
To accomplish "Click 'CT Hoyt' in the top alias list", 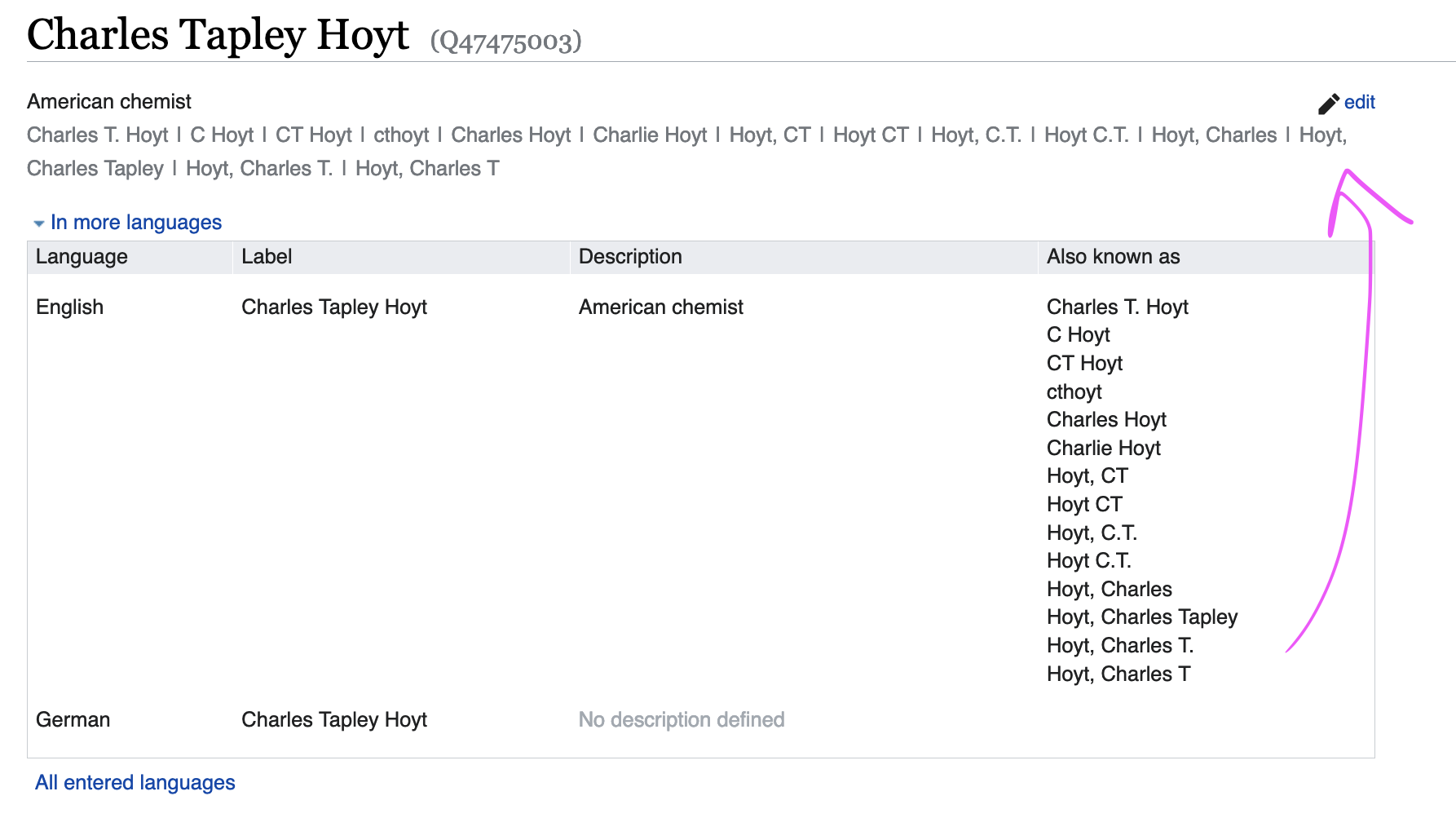I will coord(314,135).
